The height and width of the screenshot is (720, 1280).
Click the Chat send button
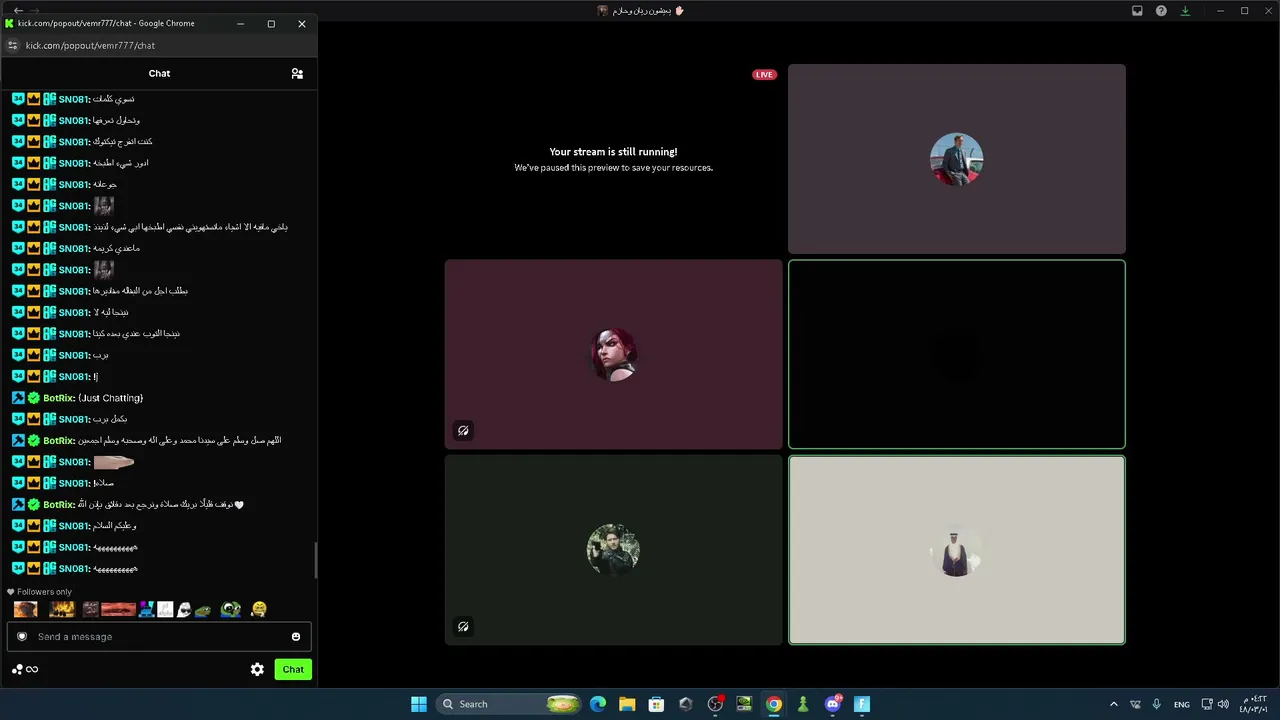coord(293,669)
